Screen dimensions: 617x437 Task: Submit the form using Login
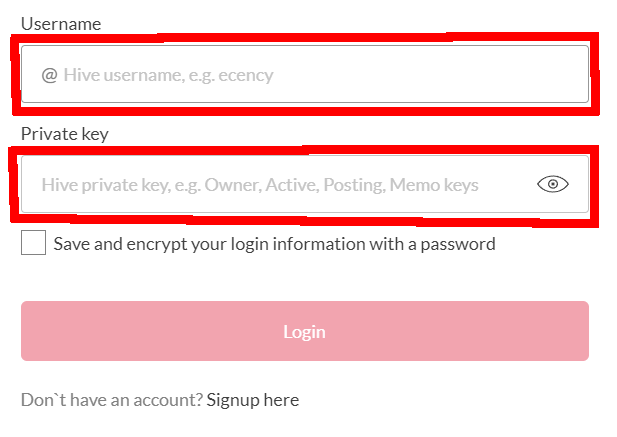click(305, 331)
